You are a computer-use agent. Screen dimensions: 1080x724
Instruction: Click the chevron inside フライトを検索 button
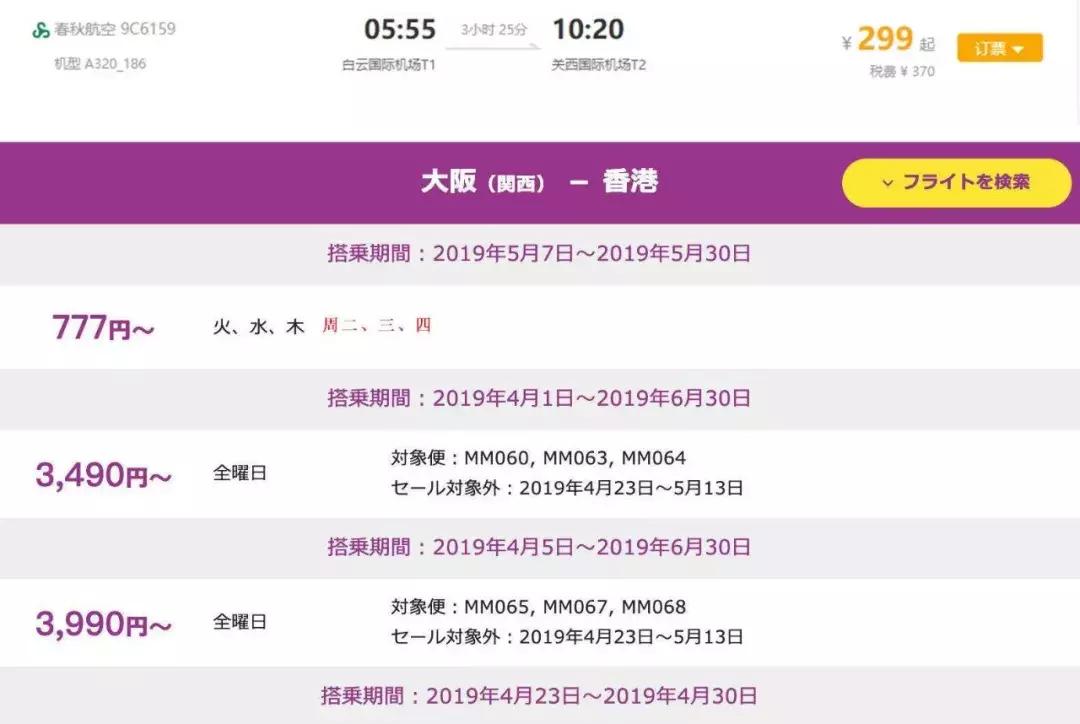(886, 182)
